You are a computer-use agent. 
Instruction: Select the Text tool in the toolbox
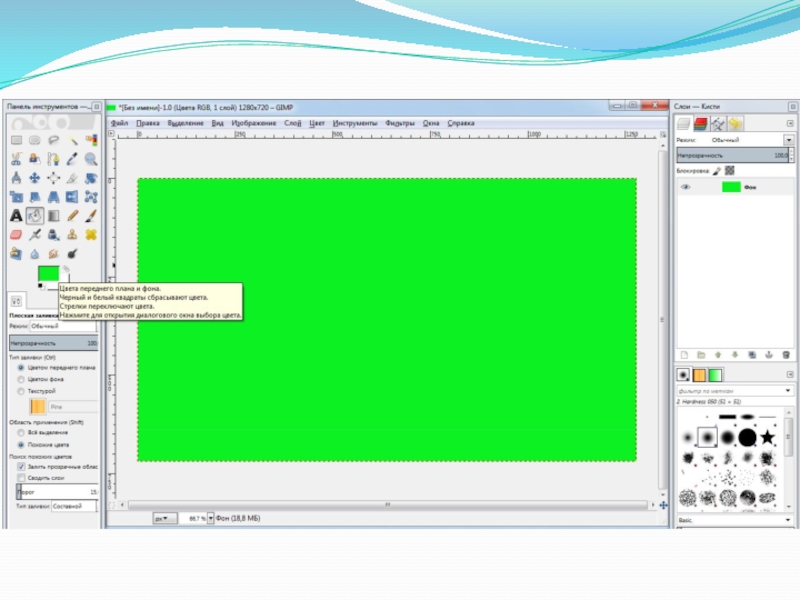point(16,215)
